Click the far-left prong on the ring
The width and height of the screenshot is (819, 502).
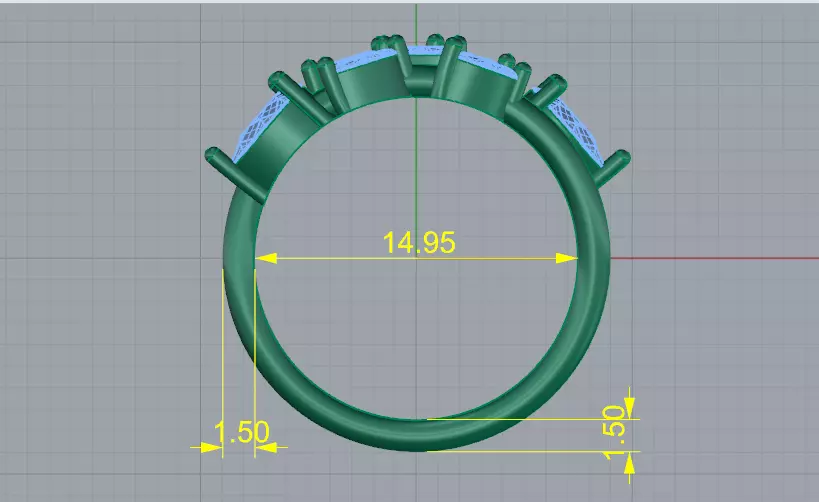click(x=236, y=176)
